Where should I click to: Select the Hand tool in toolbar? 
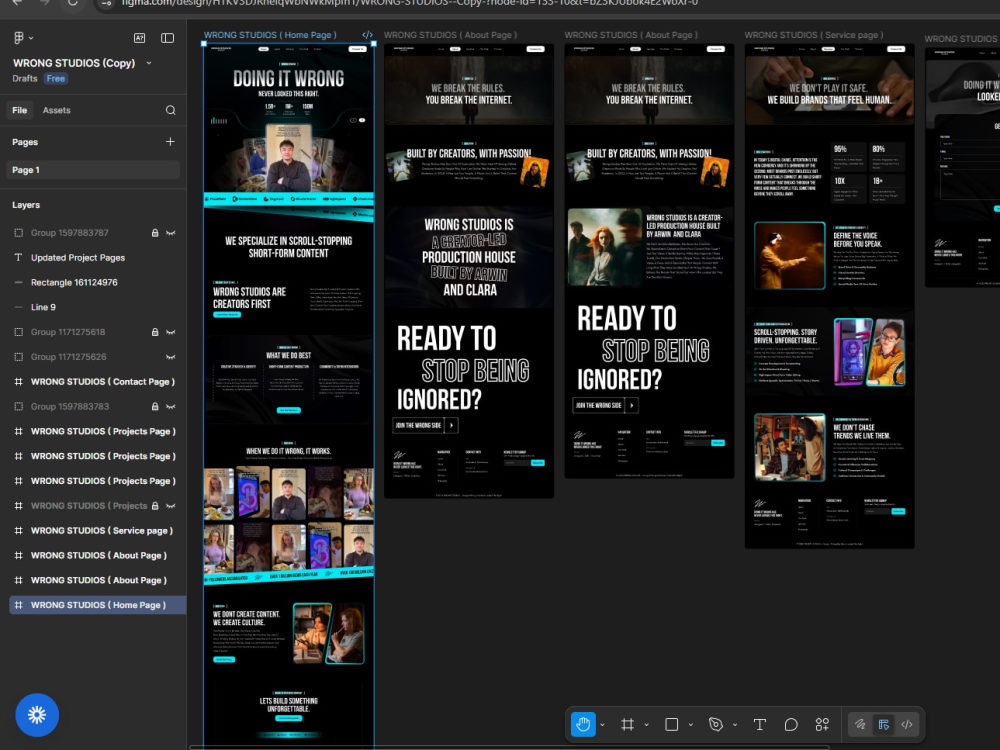(583, 724)
